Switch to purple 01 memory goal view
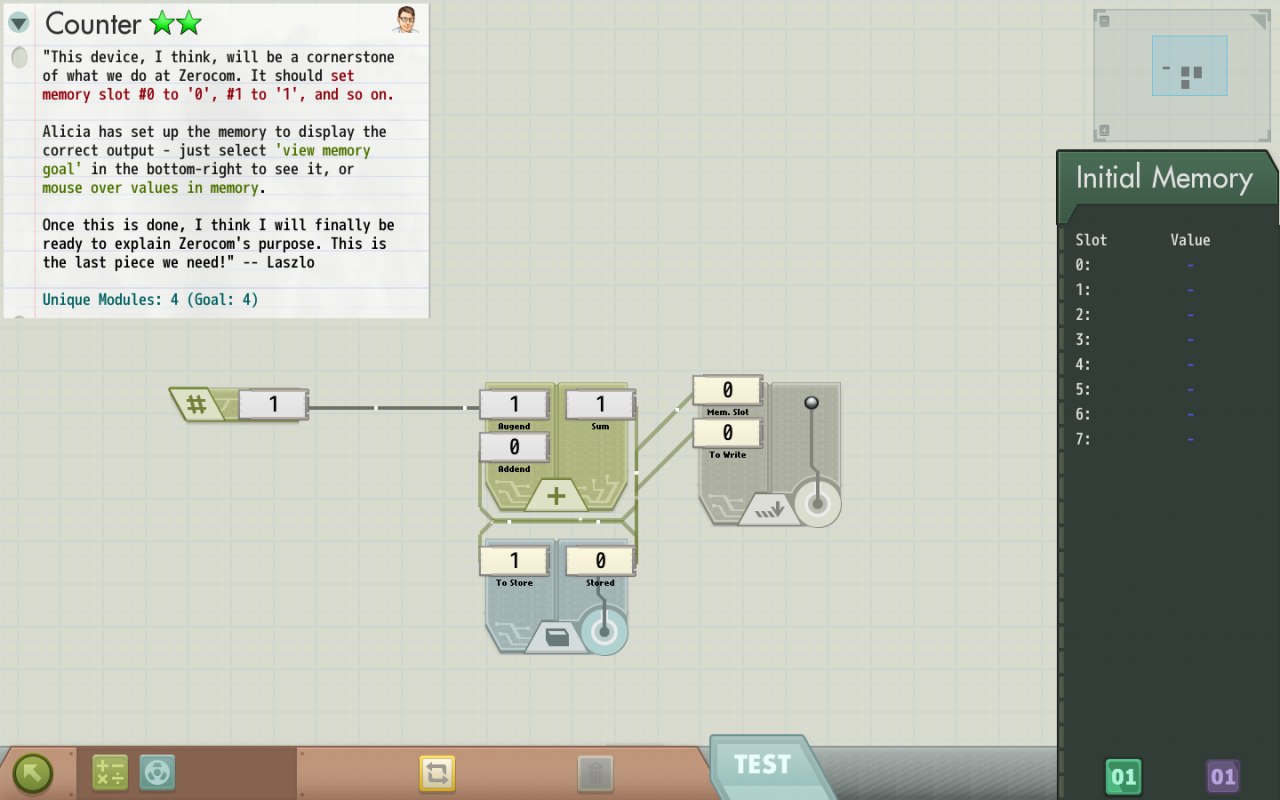The height and width of the screenshot is (800, 1280). [x=1223, y=776]
